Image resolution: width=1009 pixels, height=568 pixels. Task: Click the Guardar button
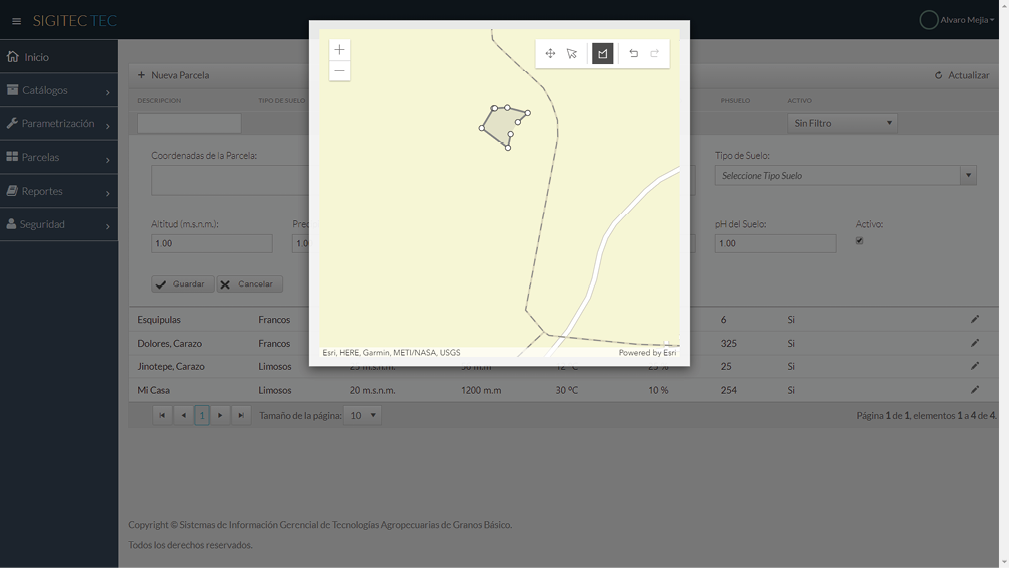182,284
